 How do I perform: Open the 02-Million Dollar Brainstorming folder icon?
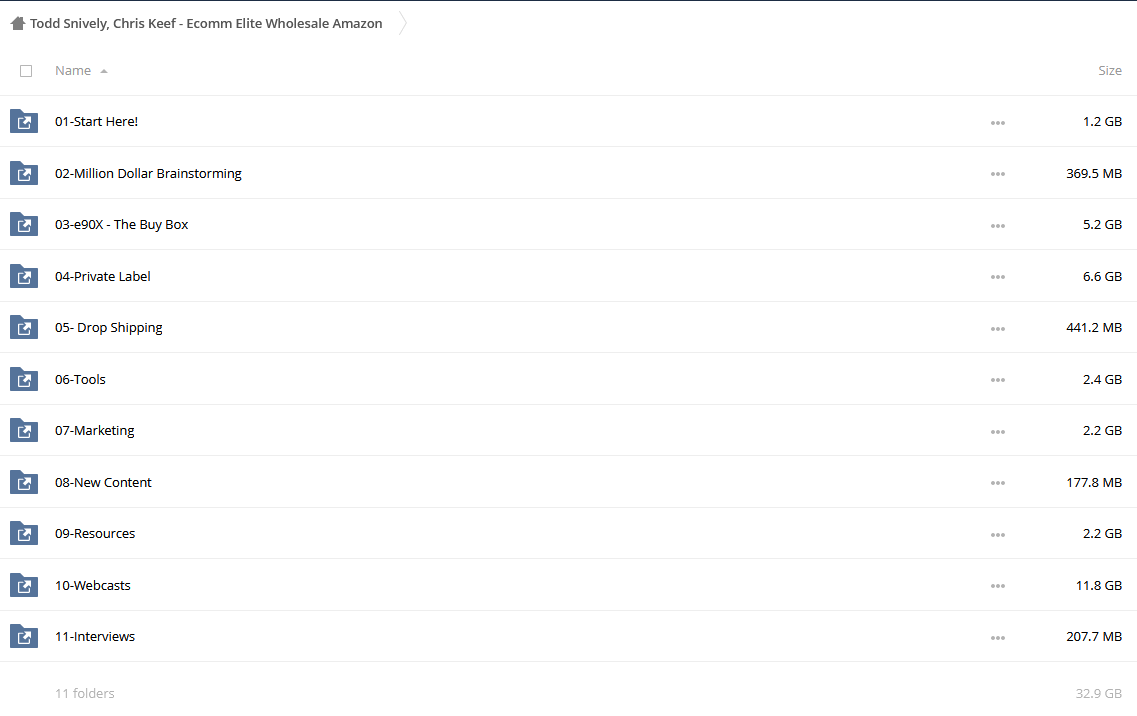click(x=24, y=173)
